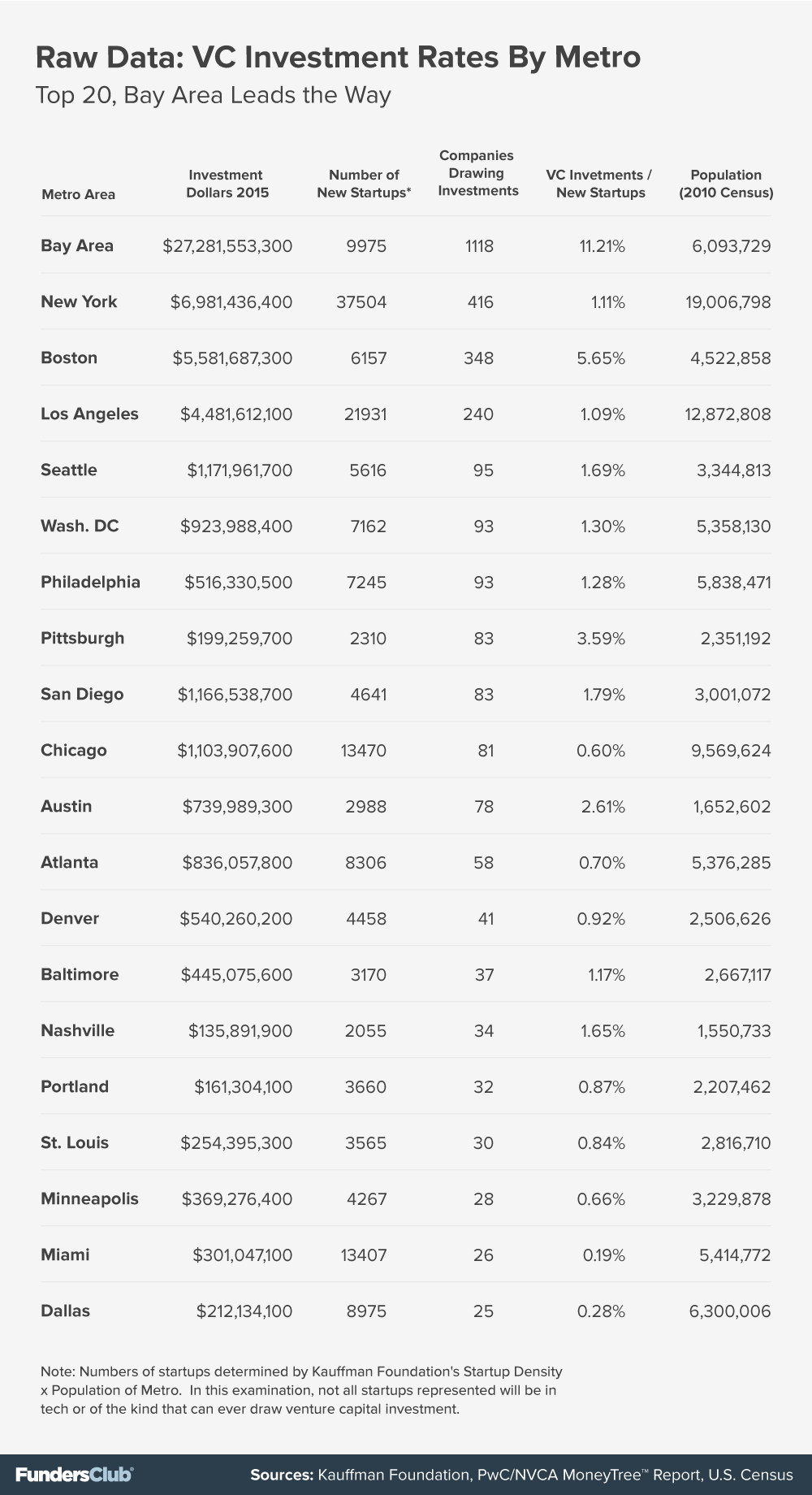Image resolution: width=812 pixels, height=1495 pixels.
Task: Click the Kauffman Foundation note text
Action: [301, 1390]
